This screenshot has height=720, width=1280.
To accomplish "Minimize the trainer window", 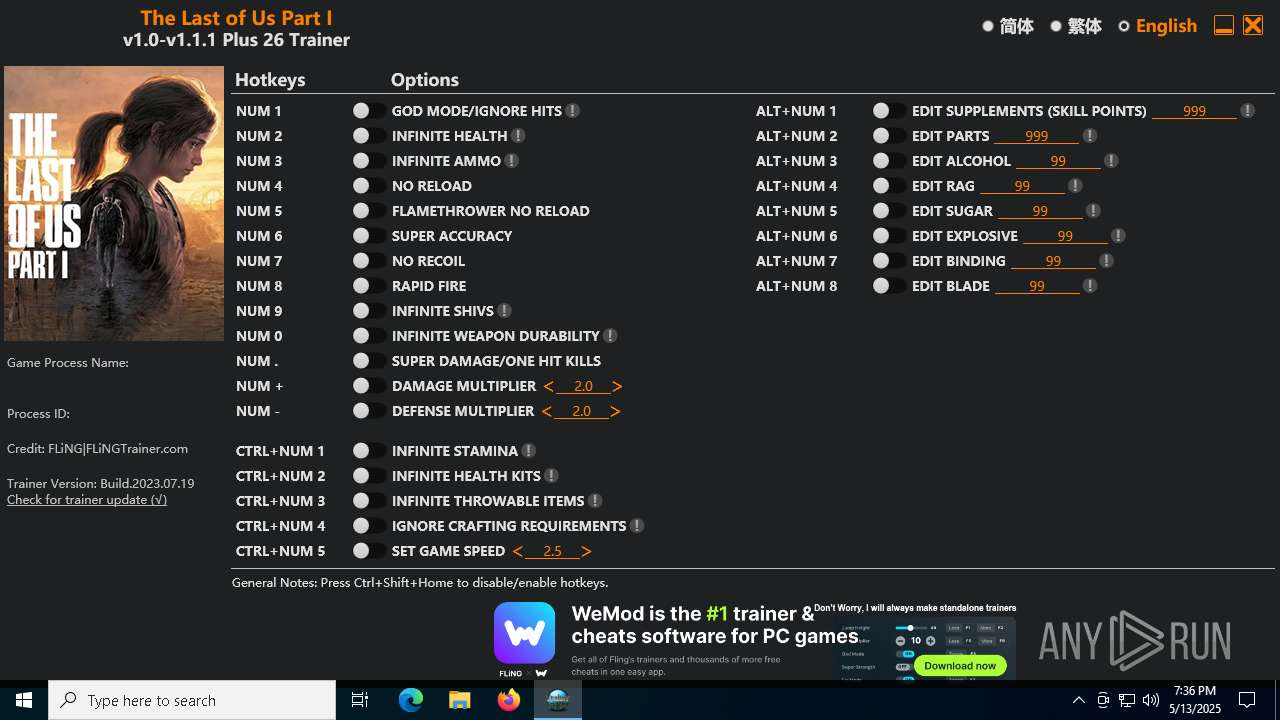I will 1223,26.
